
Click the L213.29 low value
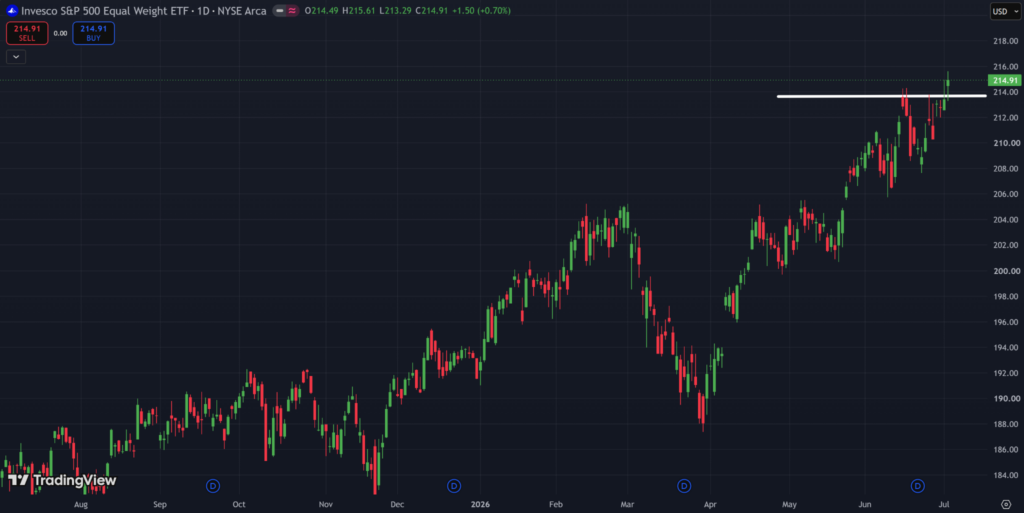[x=395, y=10]
